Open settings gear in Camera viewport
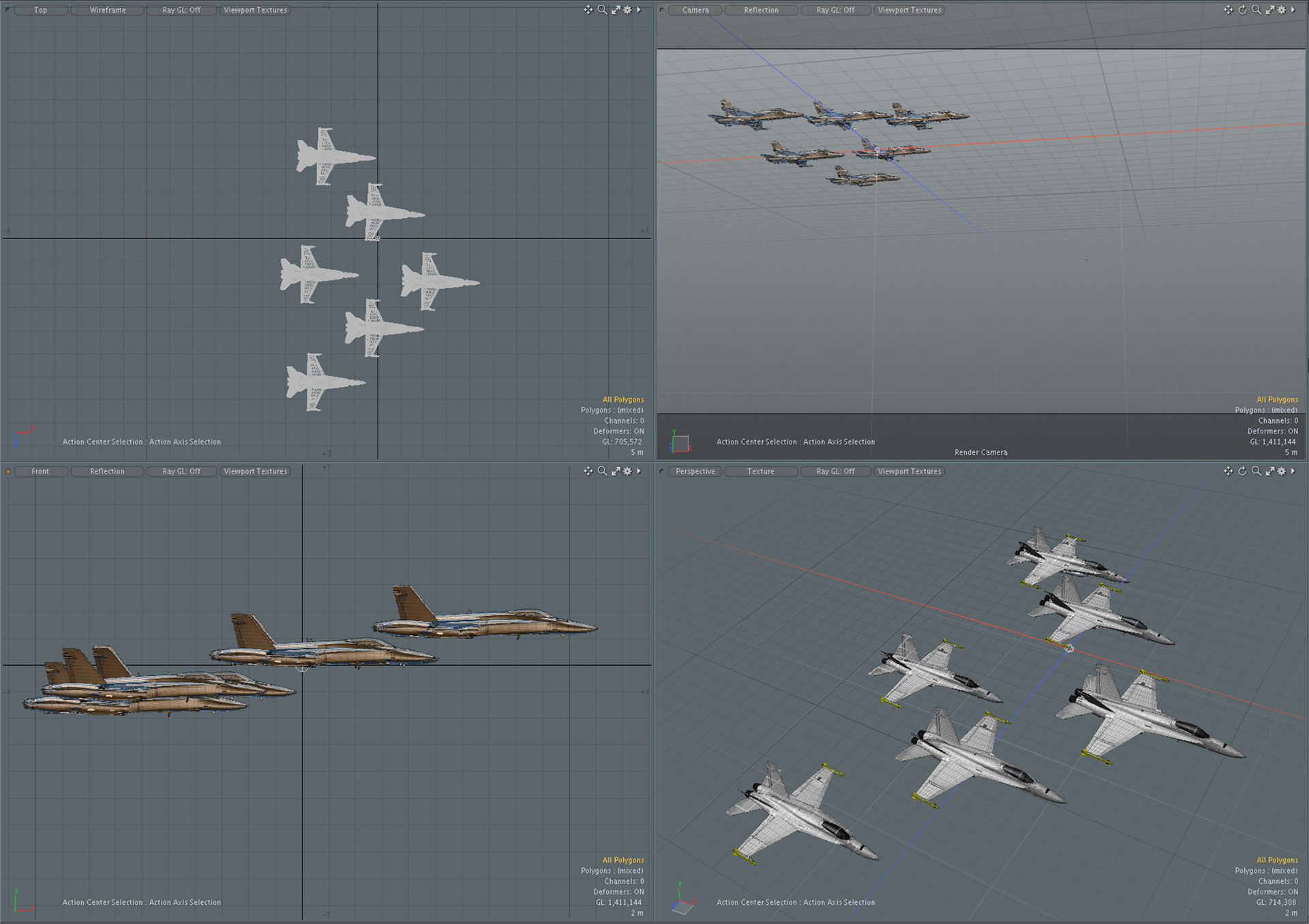The image size is (1309, 924). pos(1282,10)
